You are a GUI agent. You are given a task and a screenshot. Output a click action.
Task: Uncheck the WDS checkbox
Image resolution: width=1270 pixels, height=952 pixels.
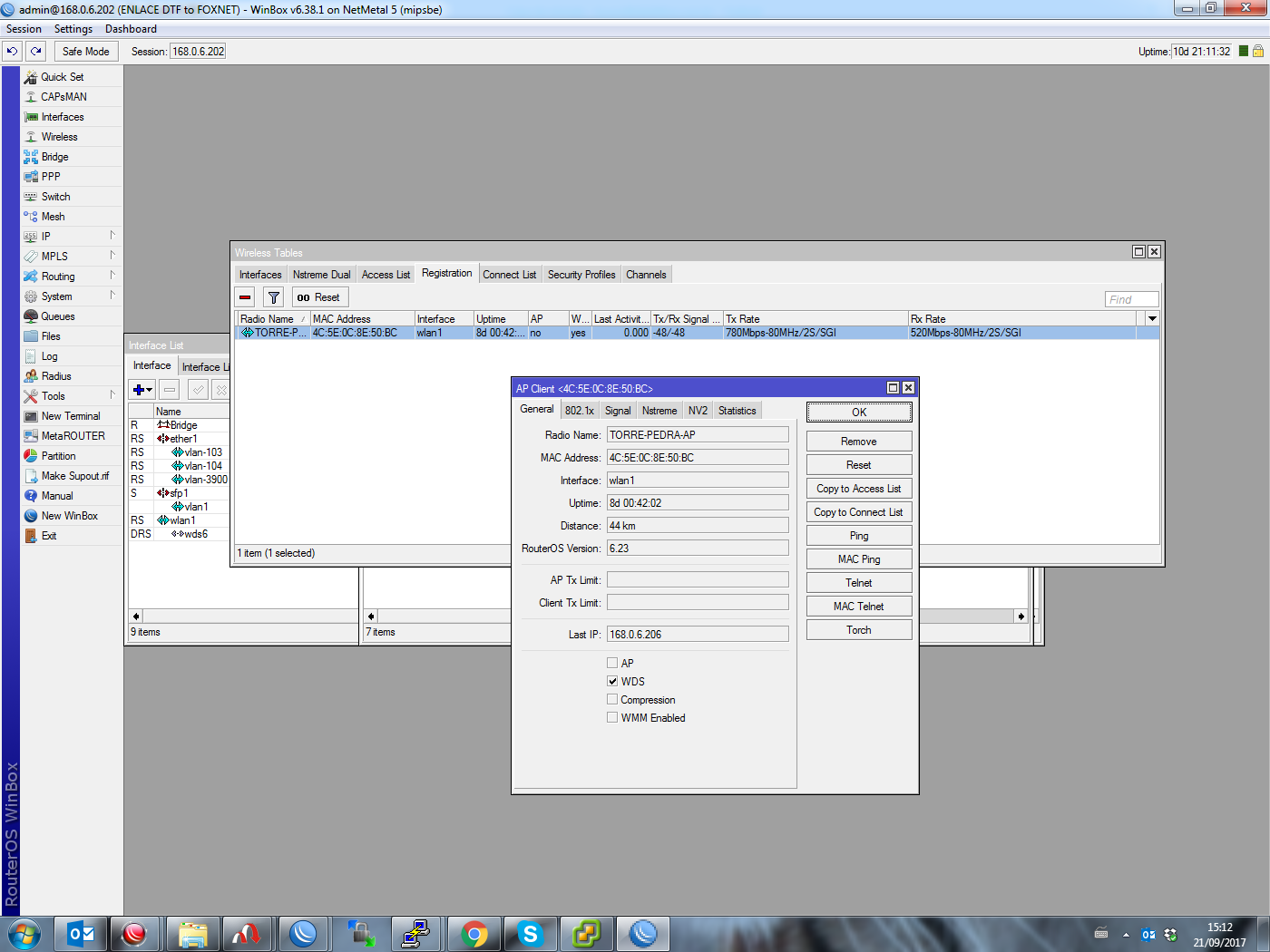(612, 682)
